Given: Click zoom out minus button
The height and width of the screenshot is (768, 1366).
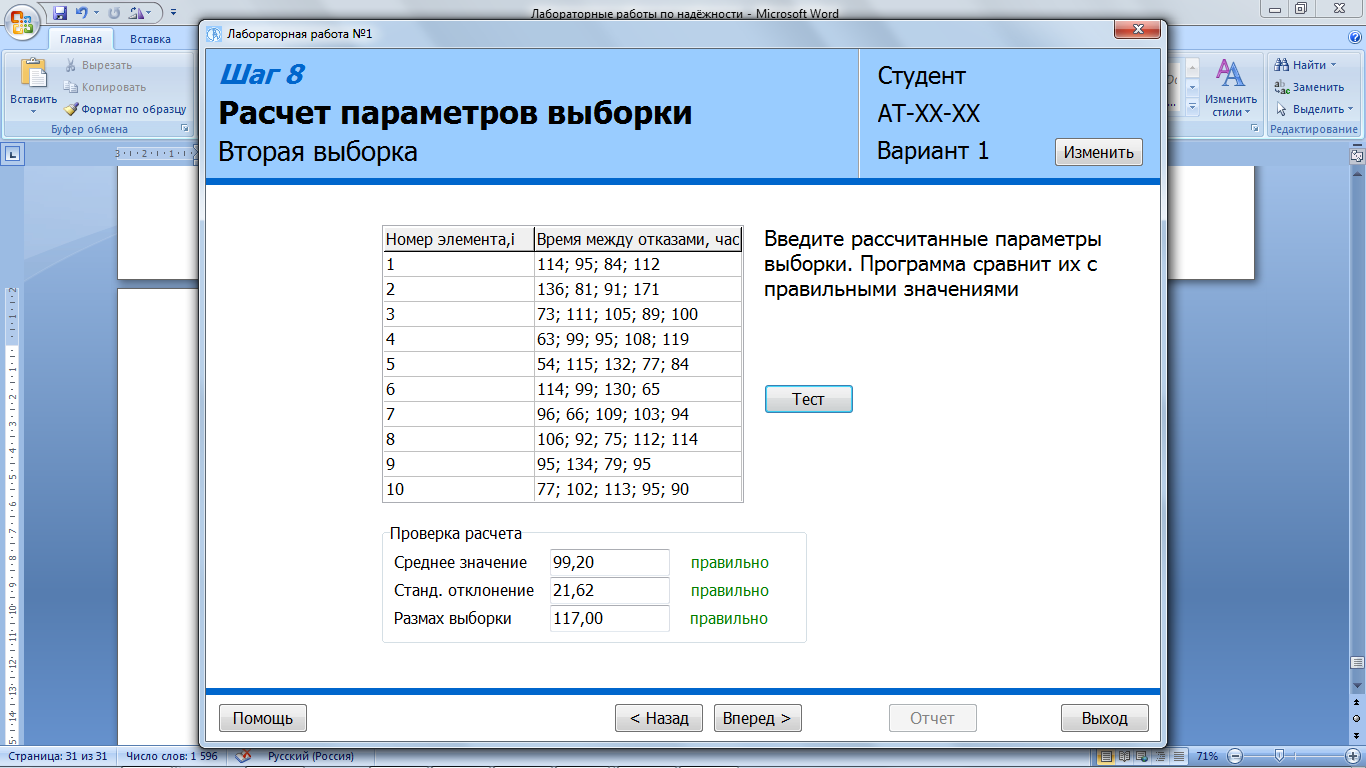Looking at the screenshot, I should coord(1235,756).
